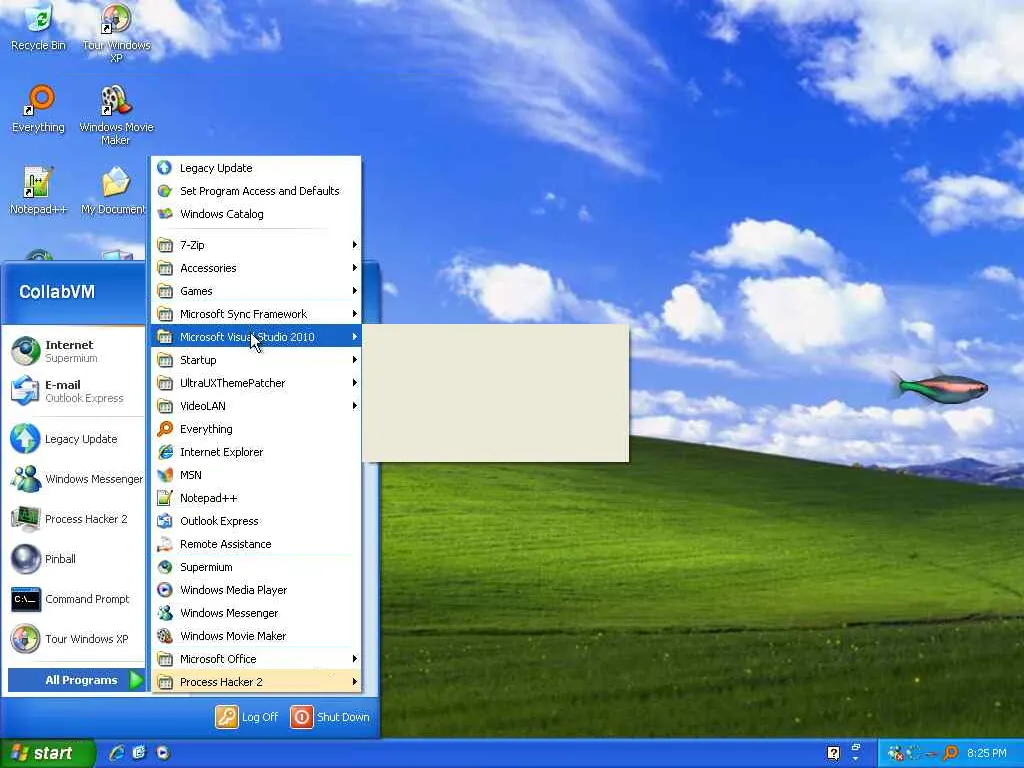Click the help question mark tray icon
Viewport: 1024px width, 768px height.
[833, 753]
